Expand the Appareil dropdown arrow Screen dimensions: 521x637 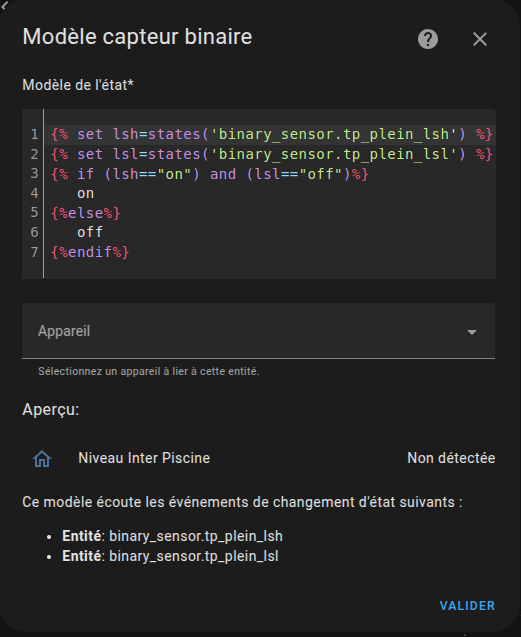(471, 332)
